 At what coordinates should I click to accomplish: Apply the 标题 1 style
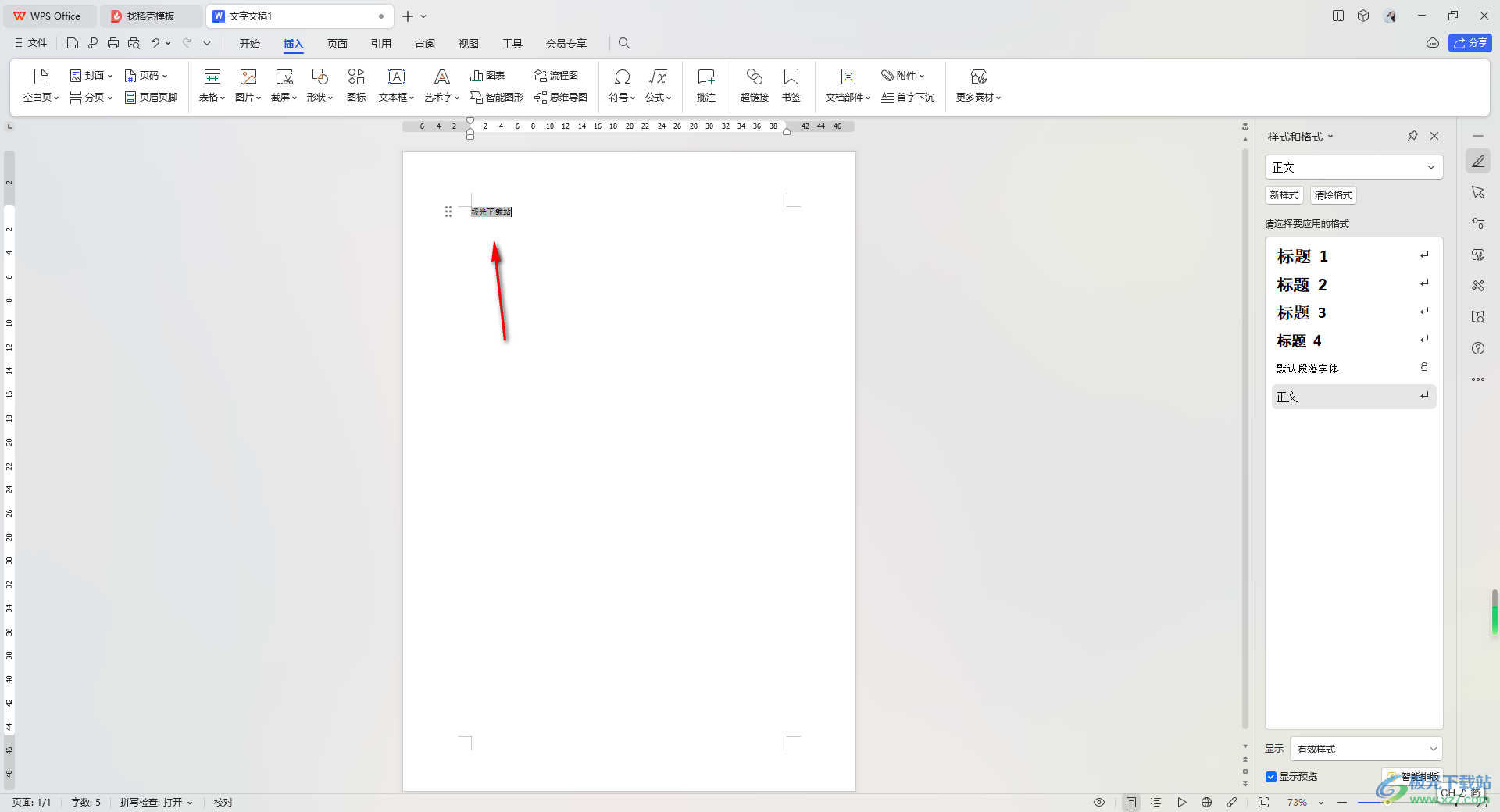(1354, 256)
